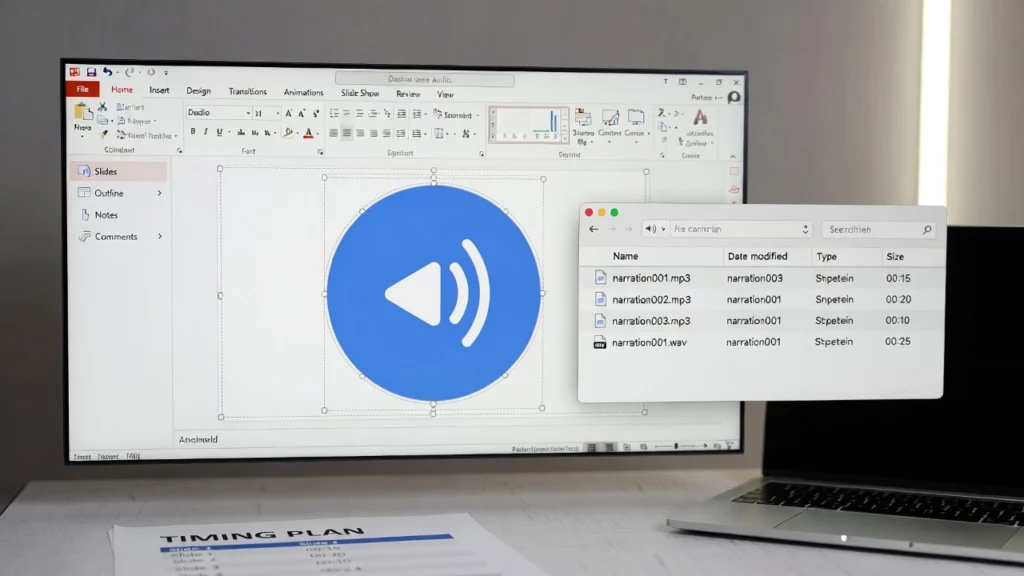Click the file browser search field
The width and height of the screenshot is (1024, 576).
pos(878,229)
